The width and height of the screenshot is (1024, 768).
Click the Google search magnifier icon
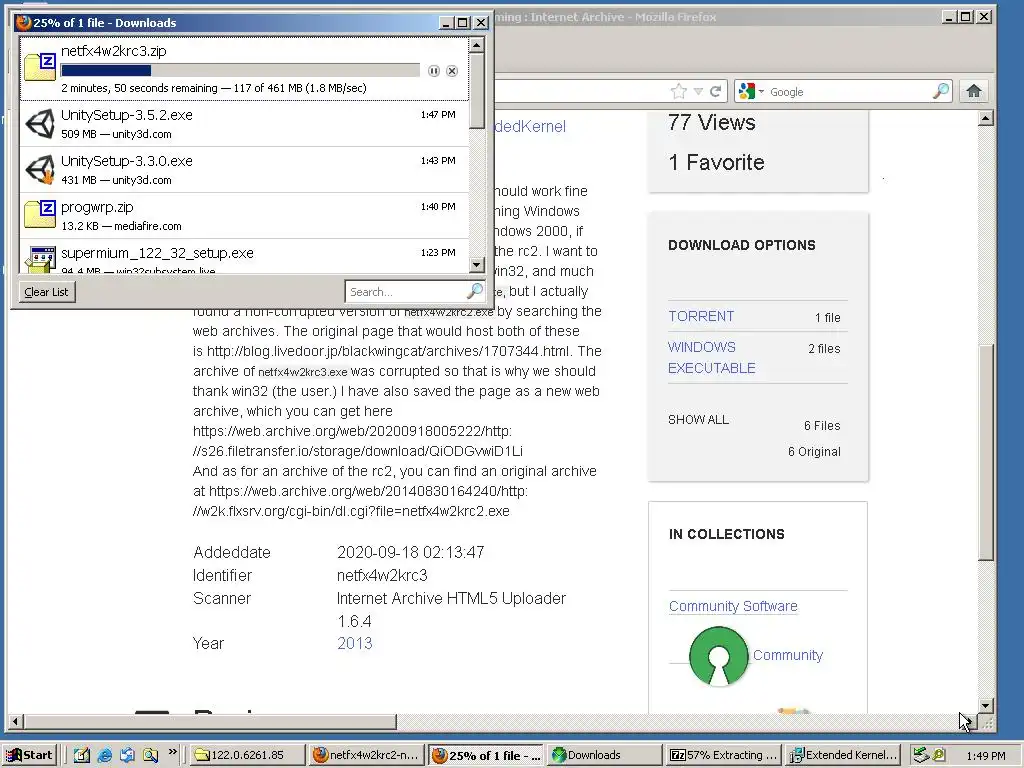coord(940,91)
